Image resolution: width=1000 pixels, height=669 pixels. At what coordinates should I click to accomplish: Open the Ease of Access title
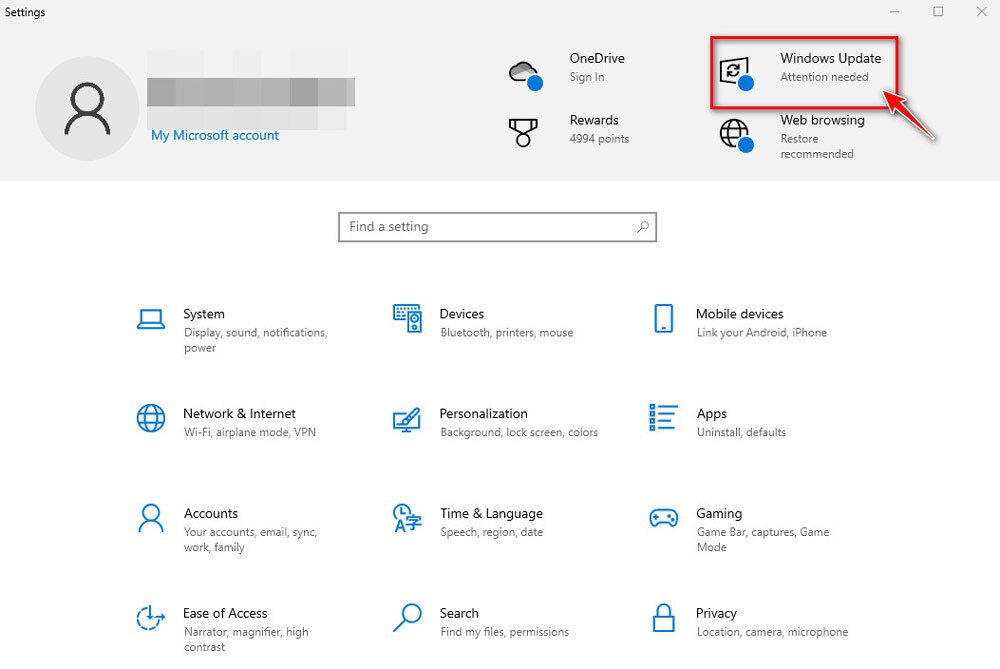[225, 613]
